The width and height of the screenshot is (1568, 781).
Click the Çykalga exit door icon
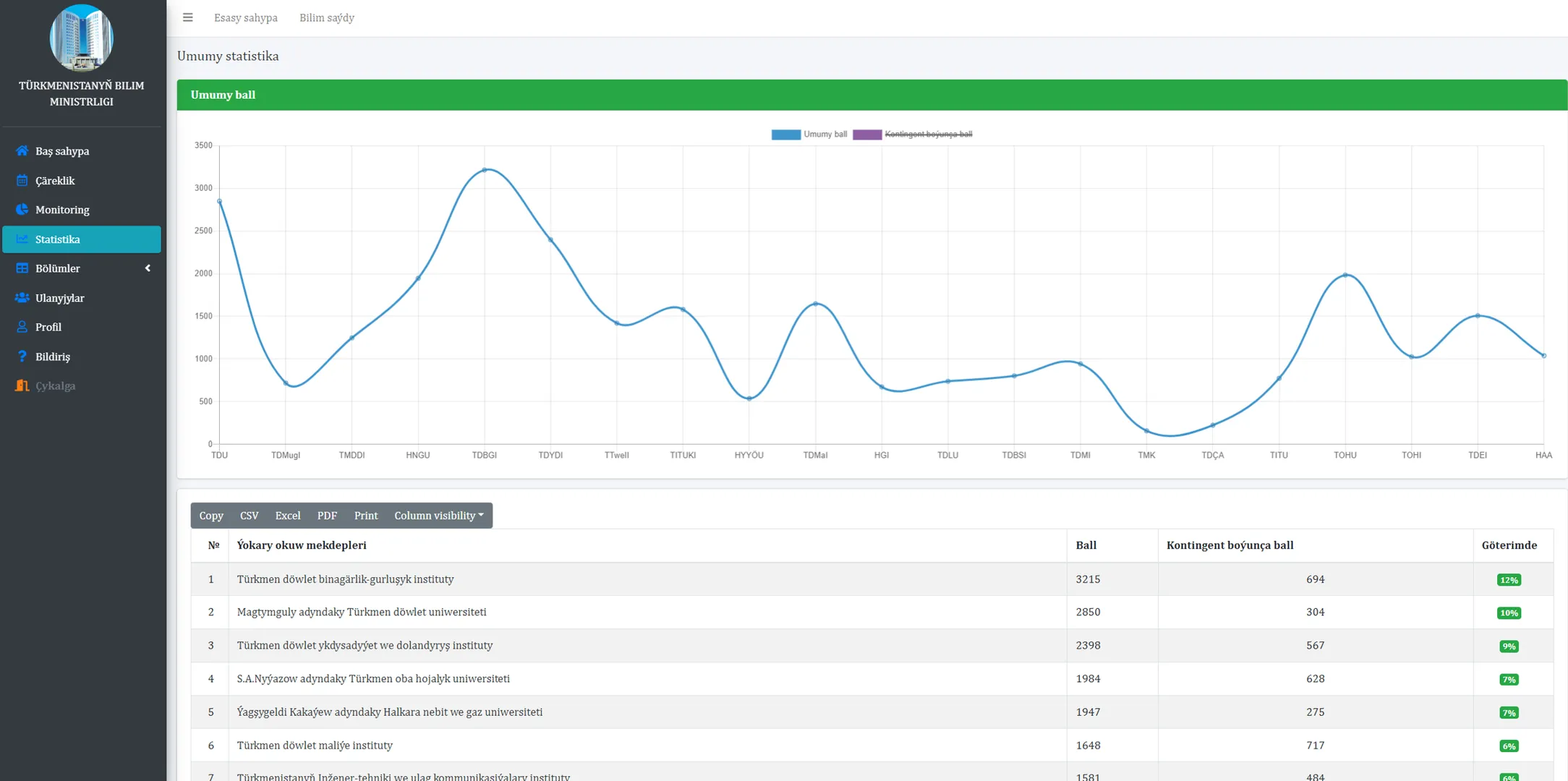[x=22, y=385]
